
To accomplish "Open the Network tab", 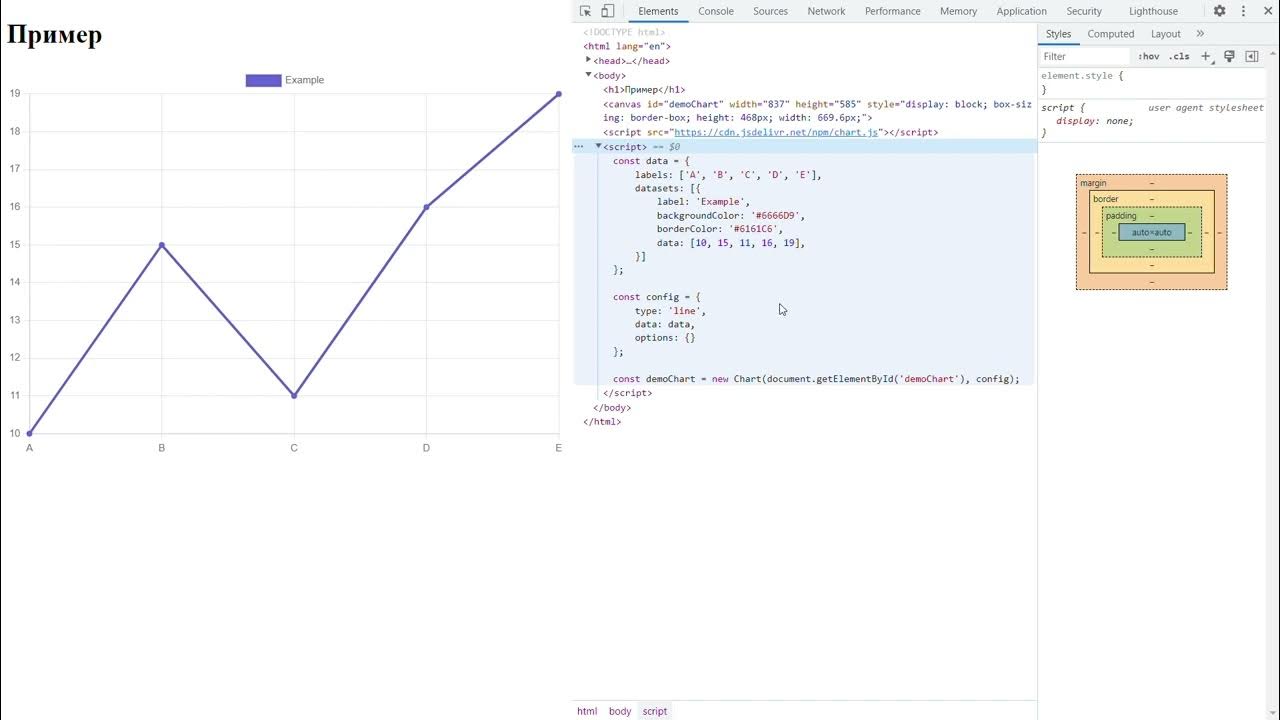I will pyautogui.click(x=826, y=11).
